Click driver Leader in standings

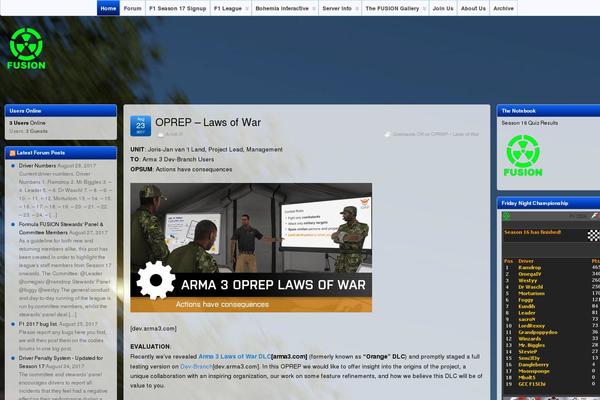(527, 313)
